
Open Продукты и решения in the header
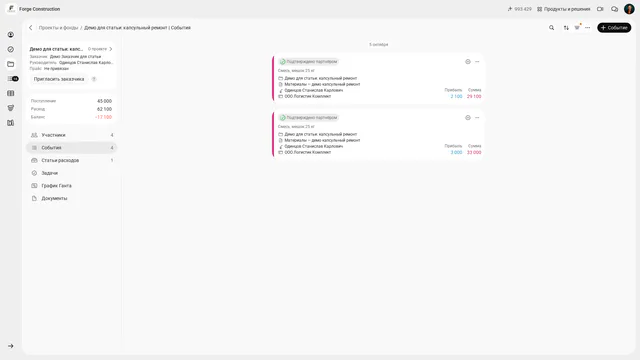[564, 9]
